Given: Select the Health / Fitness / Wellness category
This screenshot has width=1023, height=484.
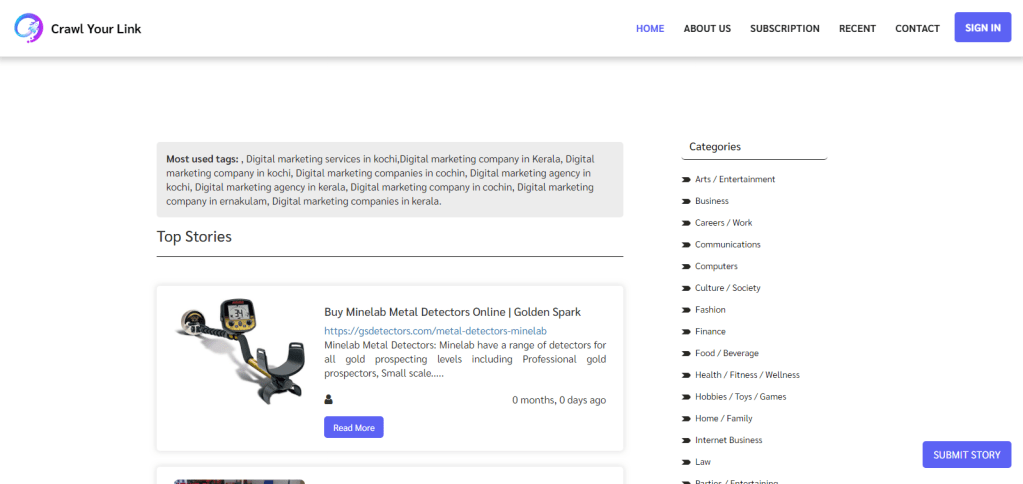Looking at the screenshot, I should coord(747,375).
